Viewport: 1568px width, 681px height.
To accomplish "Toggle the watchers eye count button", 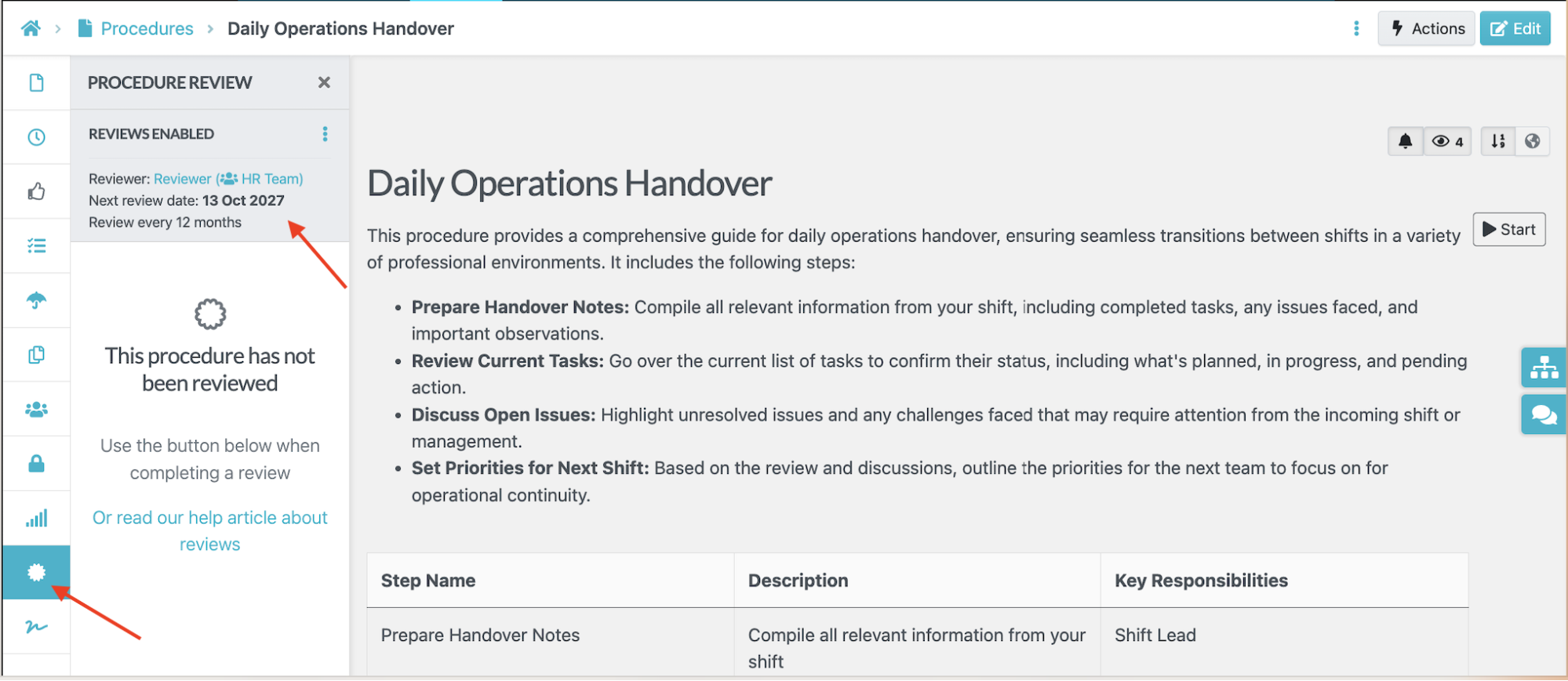I will point(1447,141).
